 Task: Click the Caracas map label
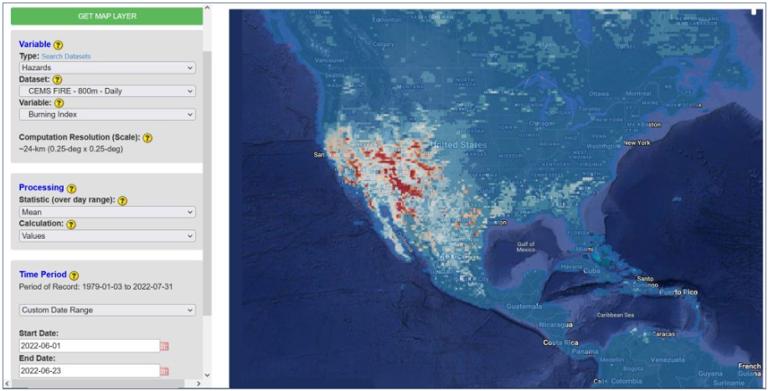click(x=664, y=334)
